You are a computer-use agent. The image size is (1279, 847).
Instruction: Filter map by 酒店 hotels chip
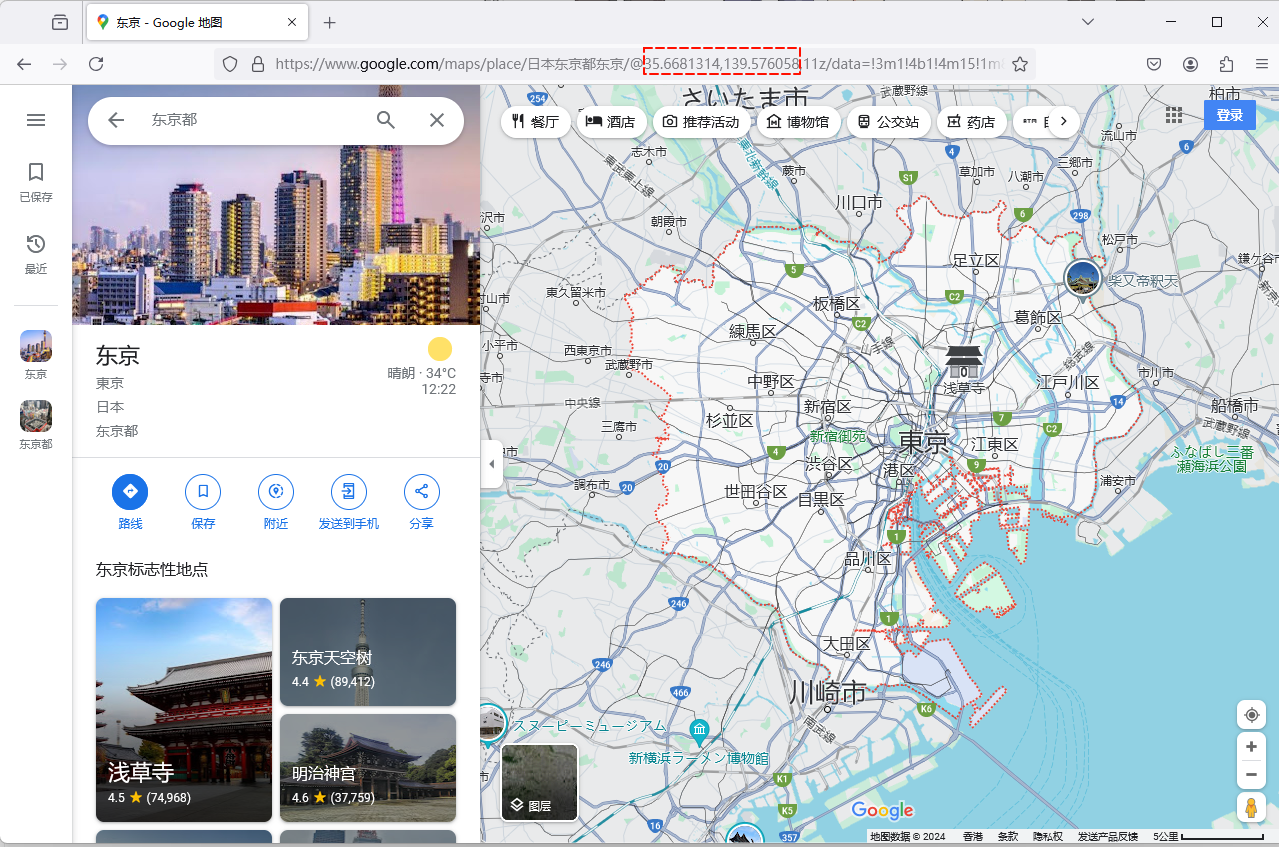pos(610,122)
